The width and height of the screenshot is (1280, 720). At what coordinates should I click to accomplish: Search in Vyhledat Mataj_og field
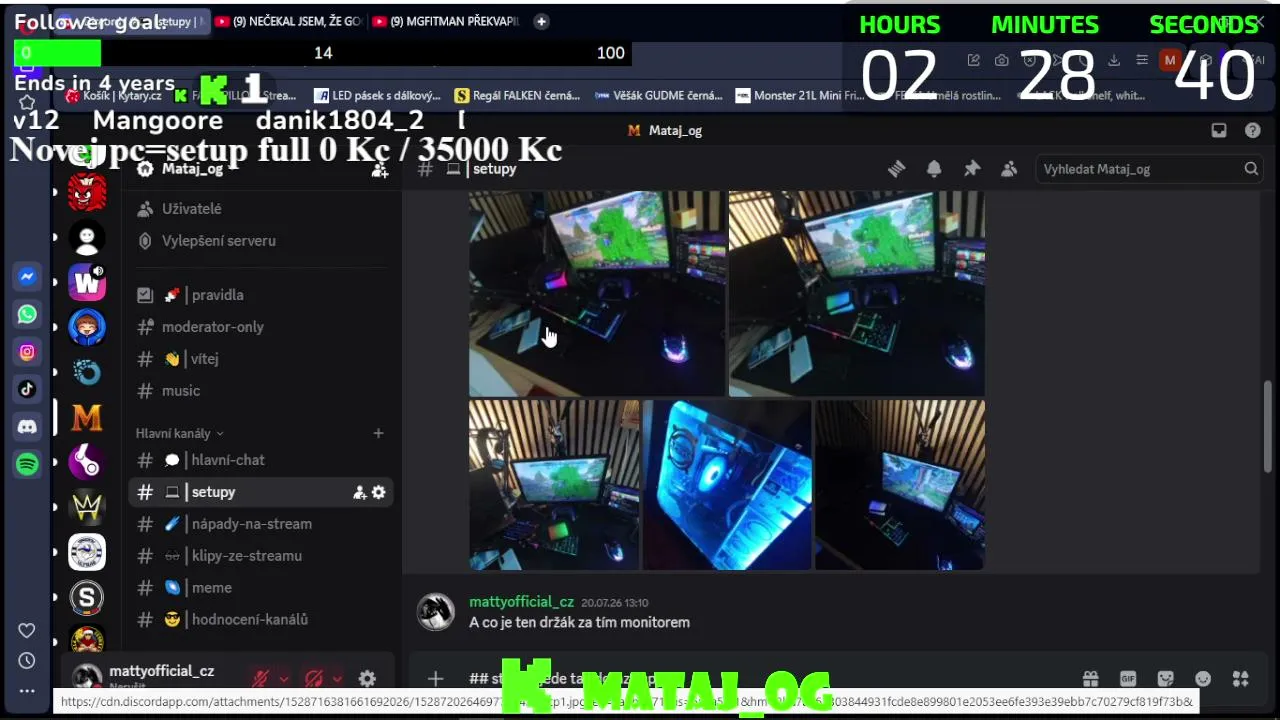(x=1150, y=169)
